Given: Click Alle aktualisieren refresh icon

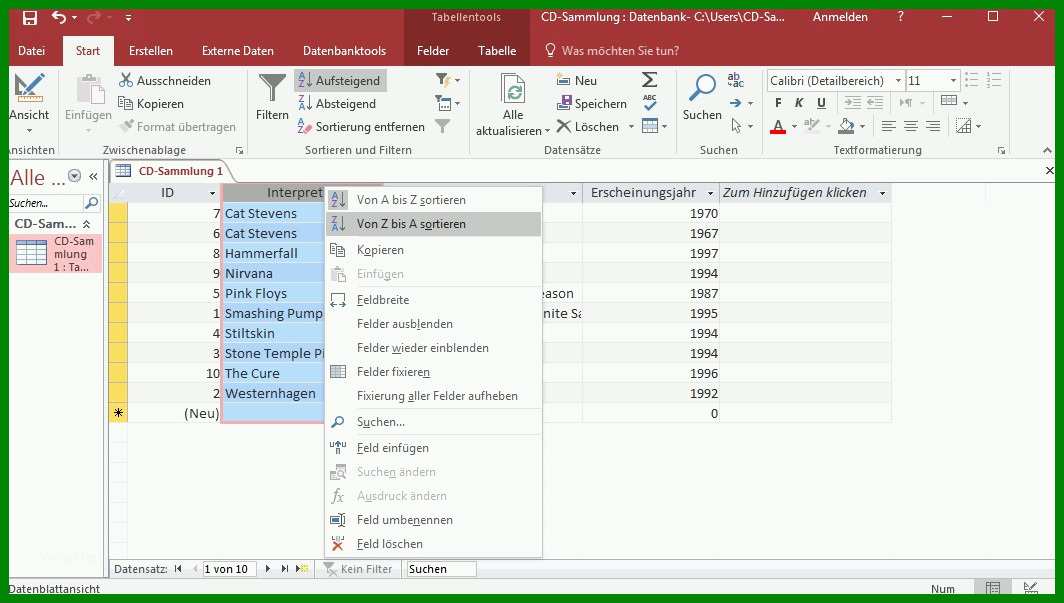Looking at the screenshot, I should pos(513,88).
